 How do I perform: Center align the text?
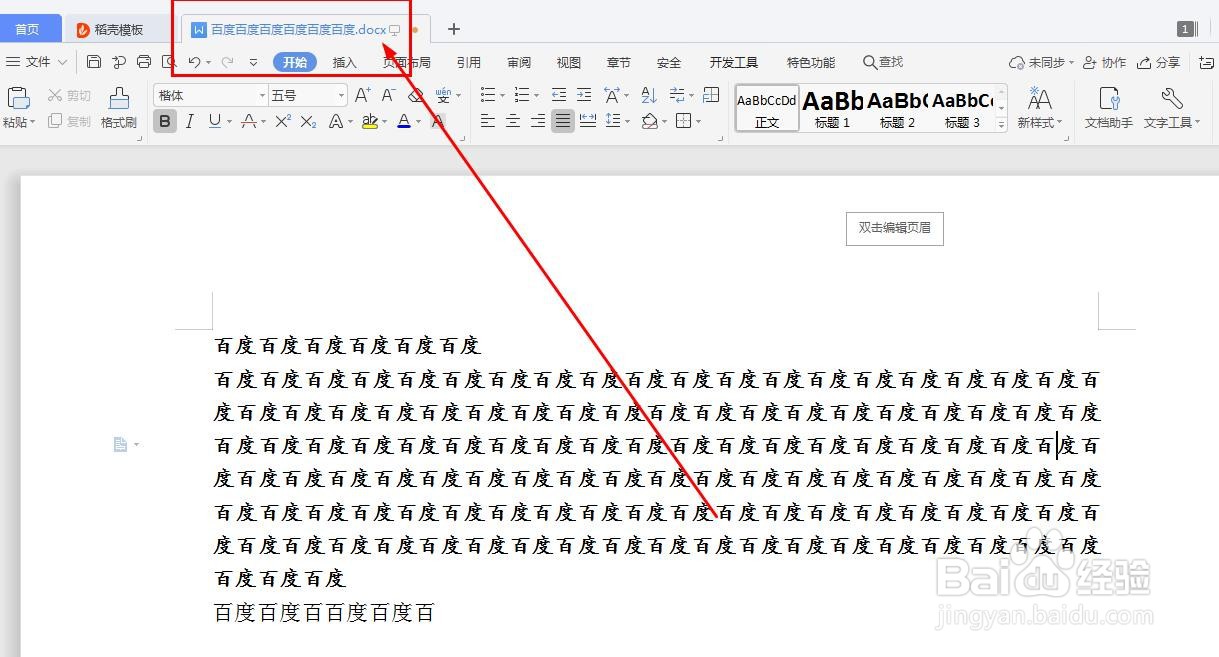click(513, 121)
